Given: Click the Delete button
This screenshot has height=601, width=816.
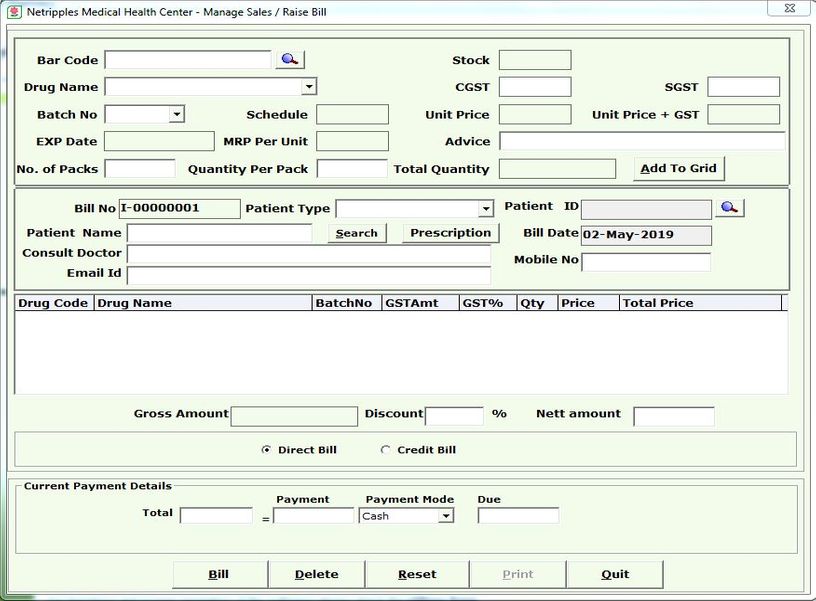Looking at the screenshot, I should [316, 574].
